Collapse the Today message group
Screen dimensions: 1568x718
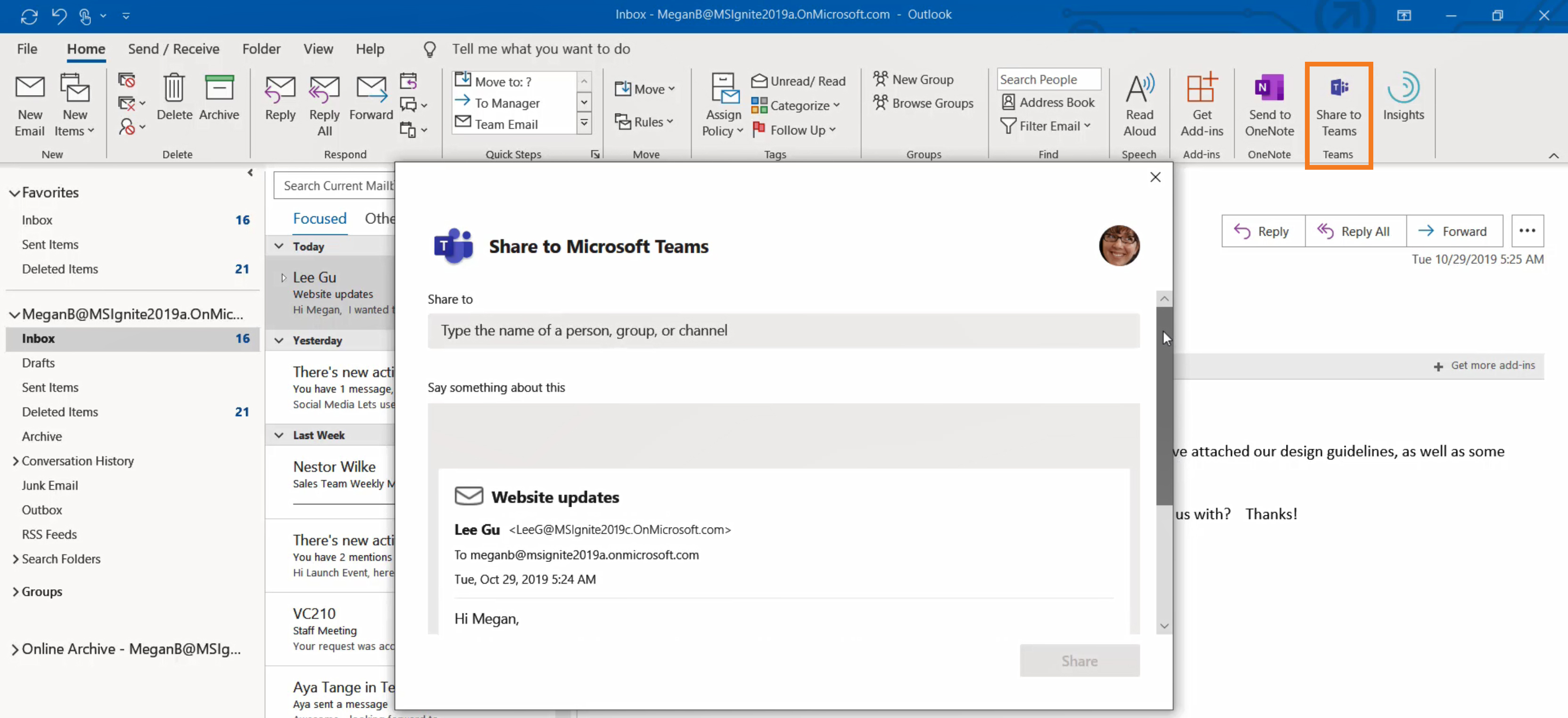279,247
